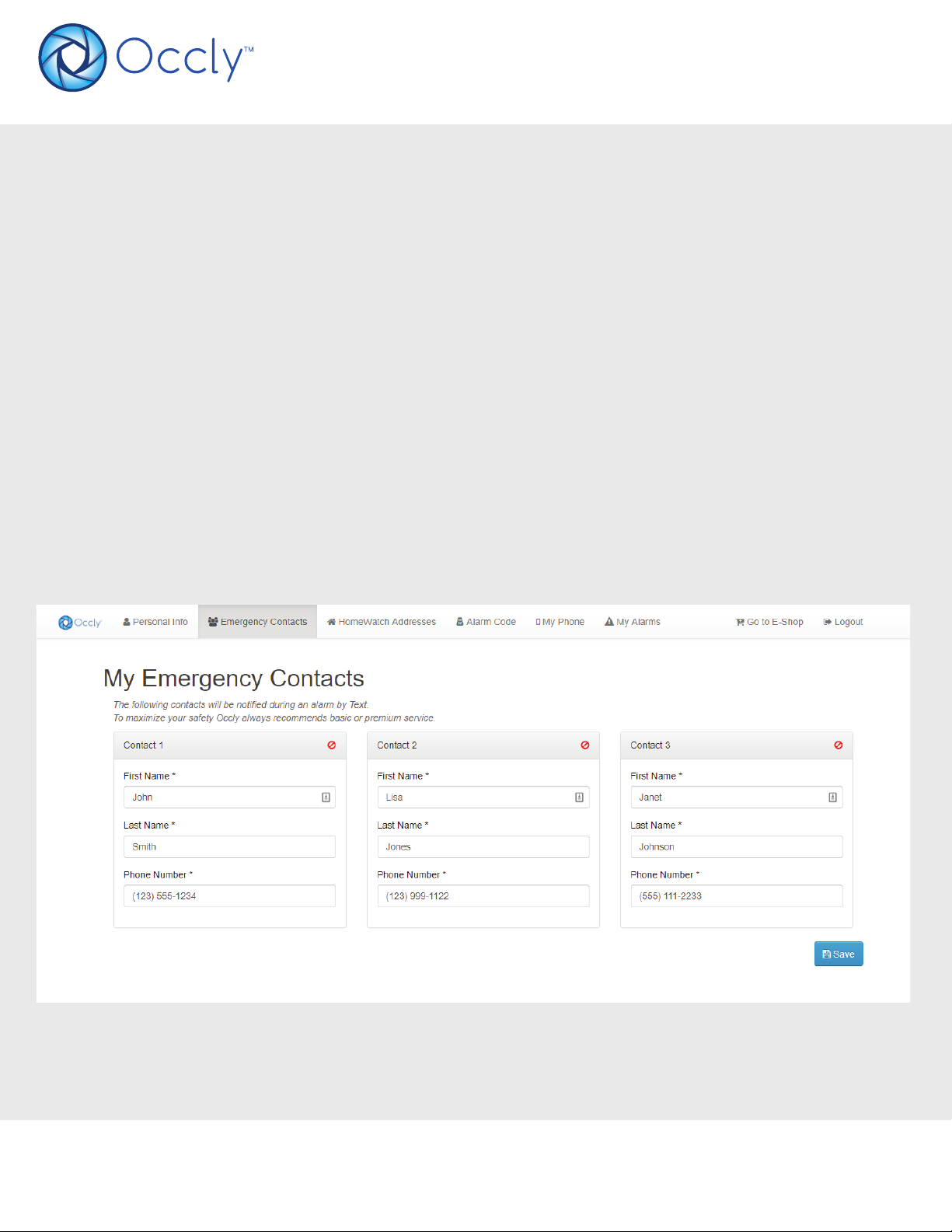Image resolution: width=952 pixels, height=1232 pixels.
Task: Open the My Alarms tab
Action: pyautogui.click(x=633, y=622)
